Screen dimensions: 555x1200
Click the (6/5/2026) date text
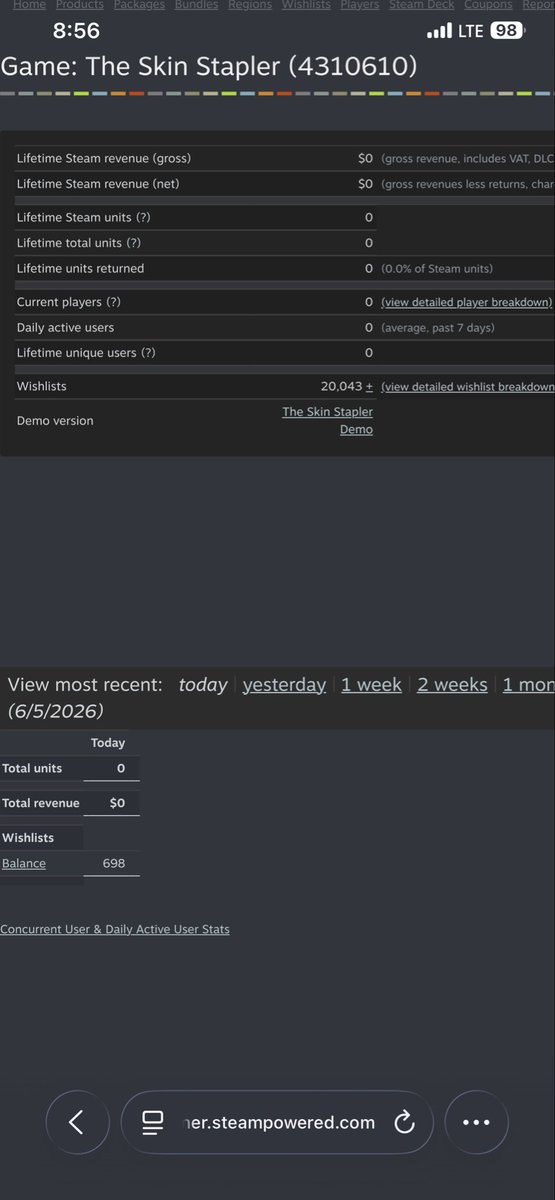click(x=55, y=711)
